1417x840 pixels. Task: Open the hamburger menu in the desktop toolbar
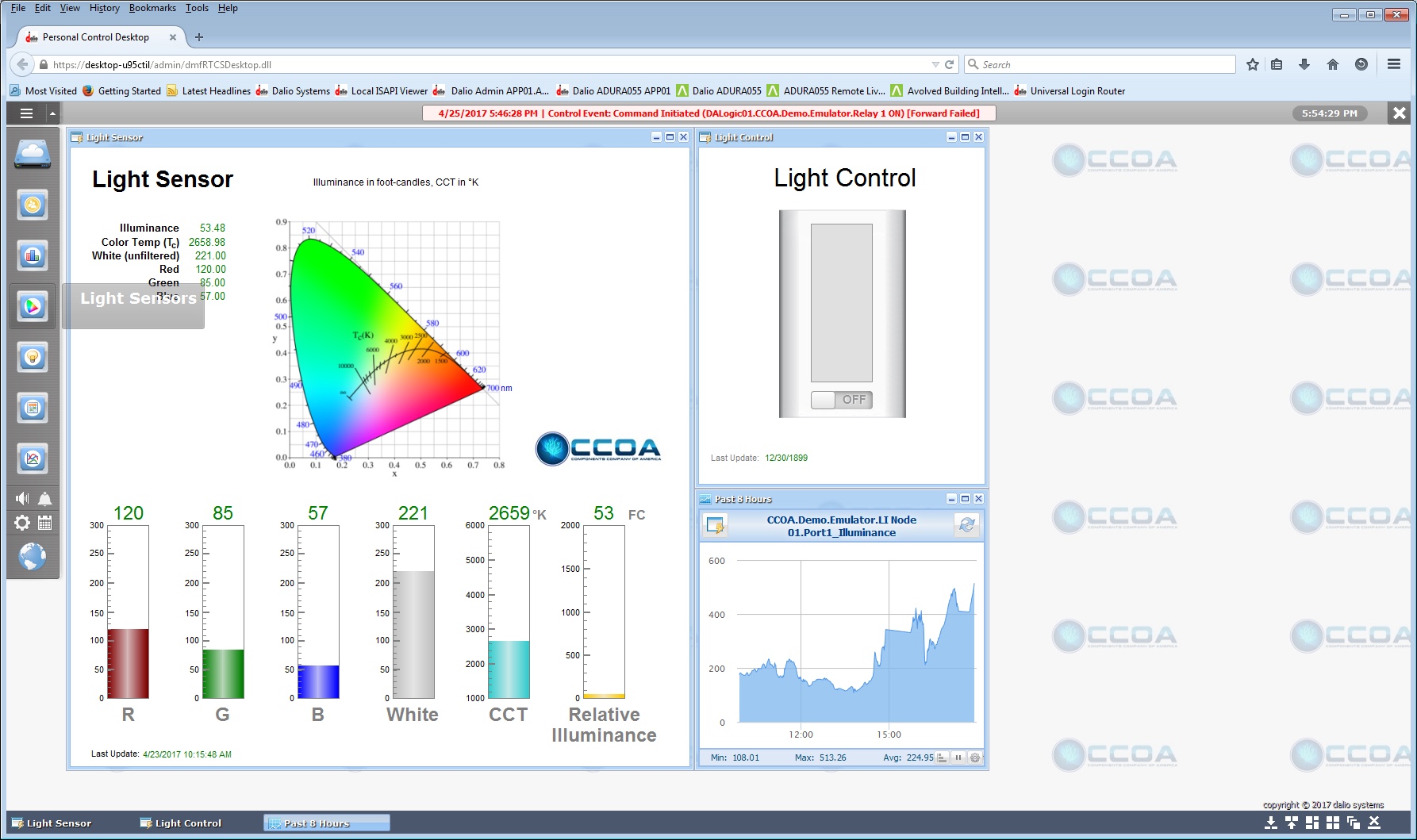[26, 113]
